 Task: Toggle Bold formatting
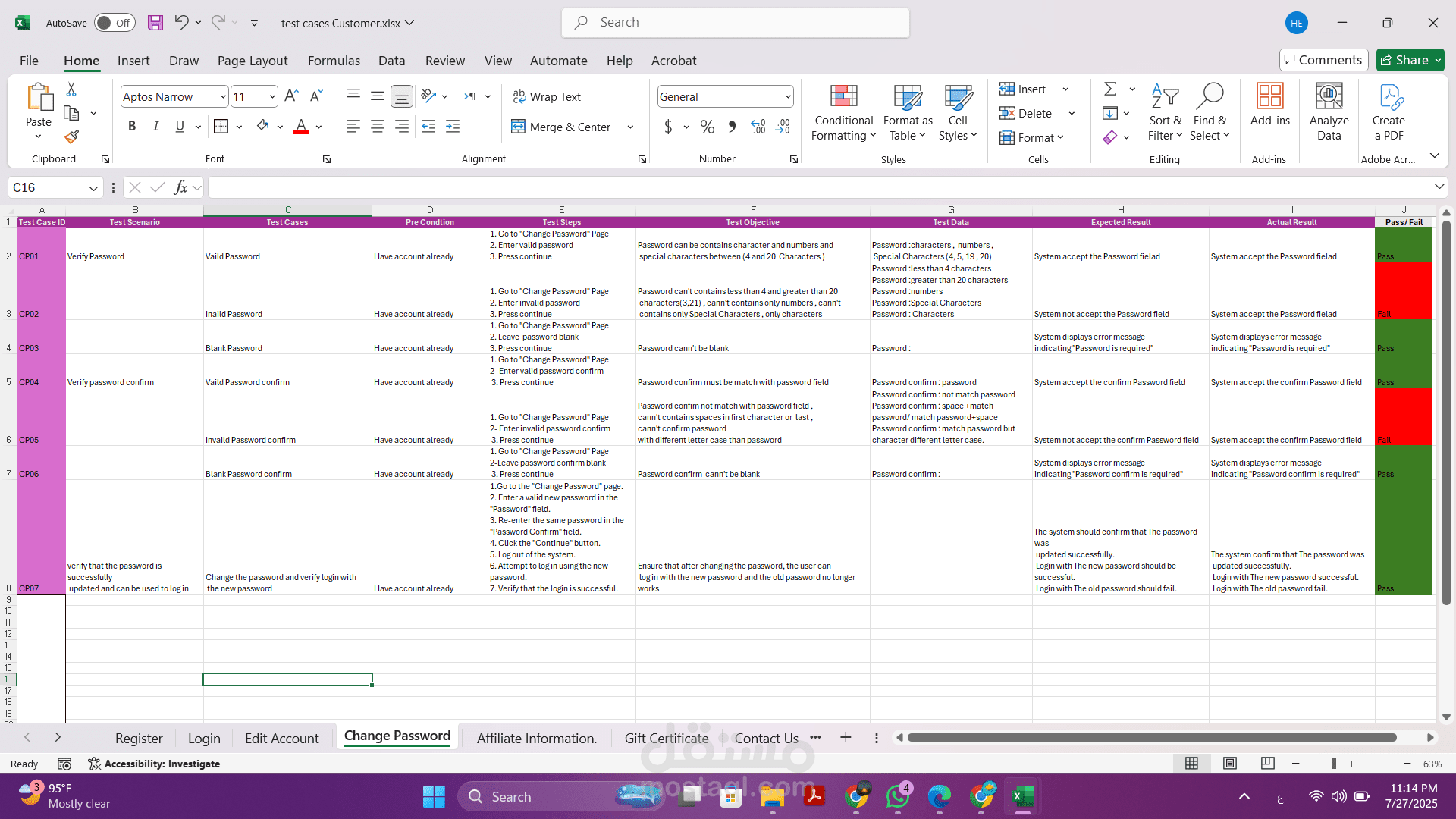tap(132, 127)
